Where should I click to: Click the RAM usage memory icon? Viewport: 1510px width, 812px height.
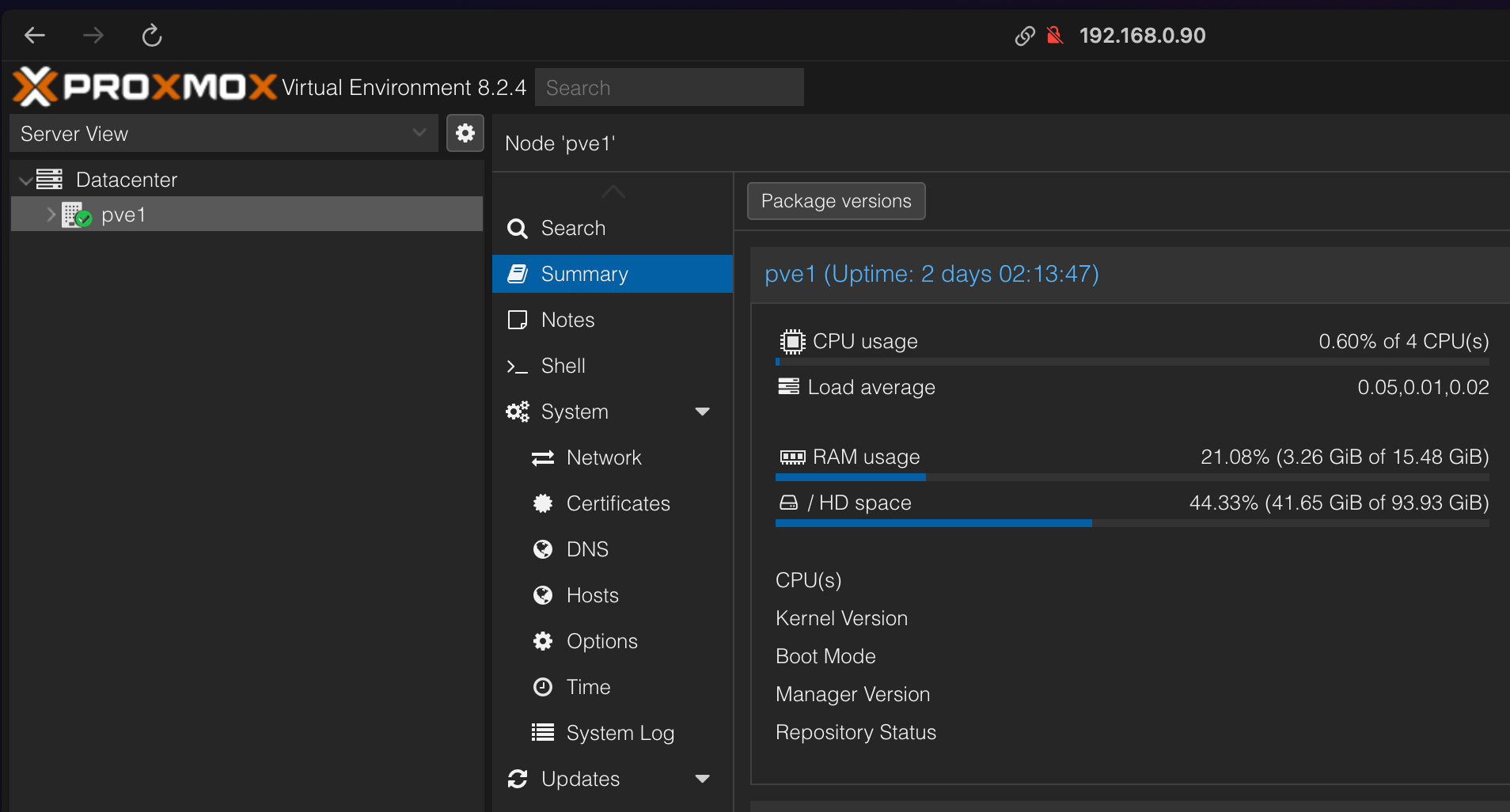click(792, 457)
